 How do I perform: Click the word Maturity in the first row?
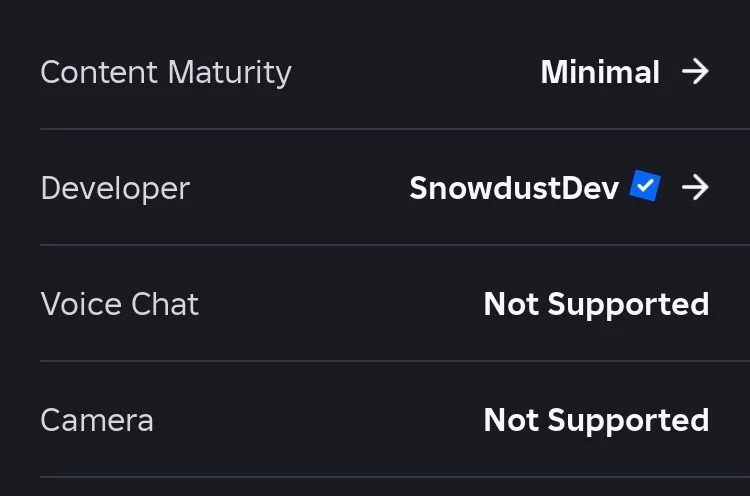click(230, 73)
